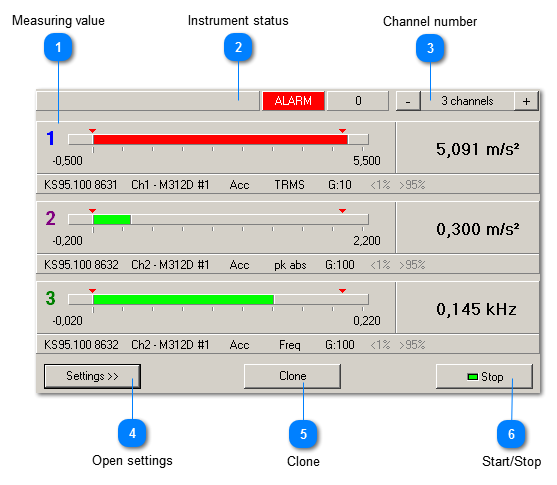
Task: Select the red bar graph of channel 1
Action: (x=220, y=140)
